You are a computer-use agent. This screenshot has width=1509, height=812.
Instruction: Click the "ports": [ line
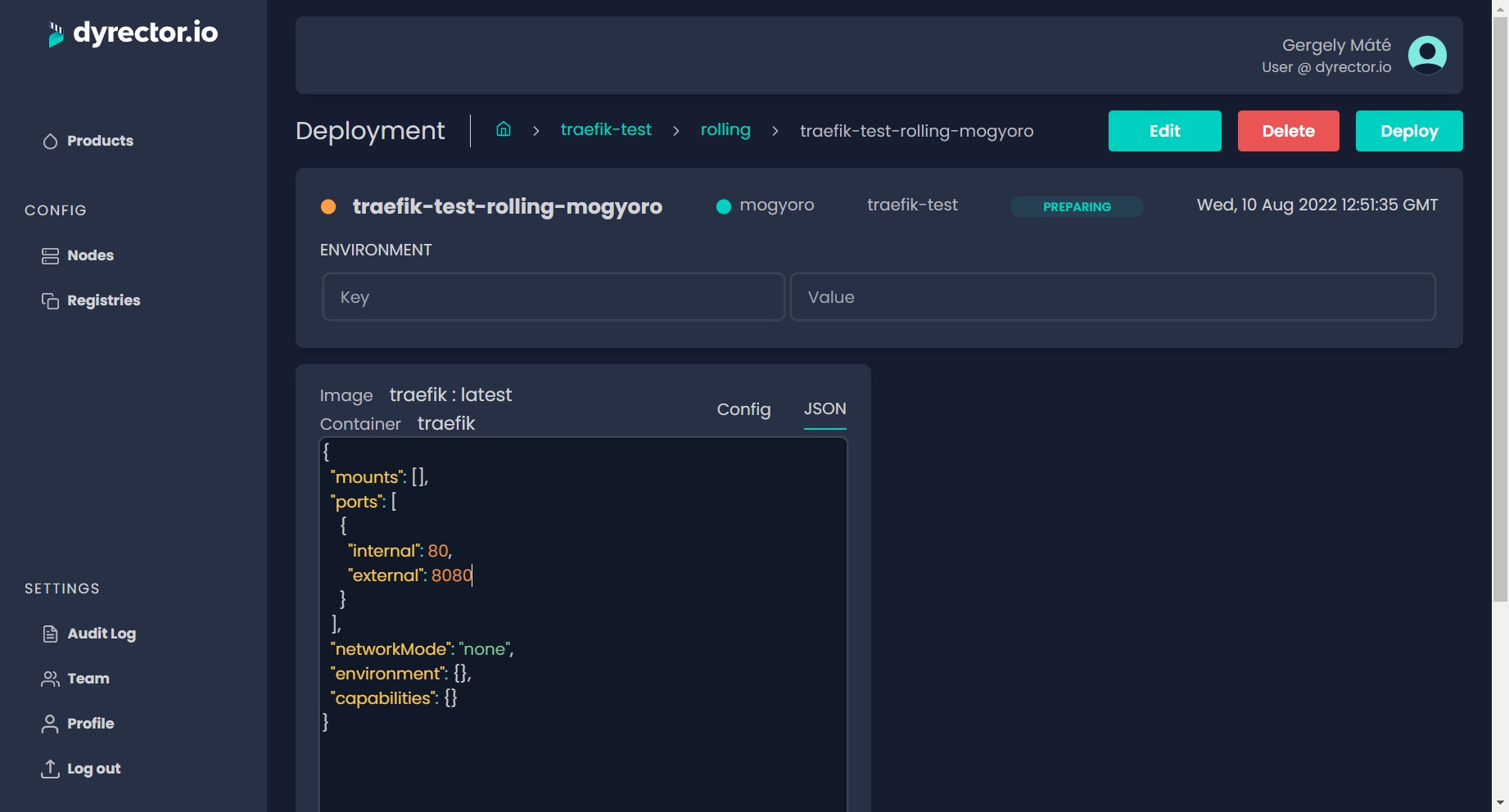pos(364,502)
